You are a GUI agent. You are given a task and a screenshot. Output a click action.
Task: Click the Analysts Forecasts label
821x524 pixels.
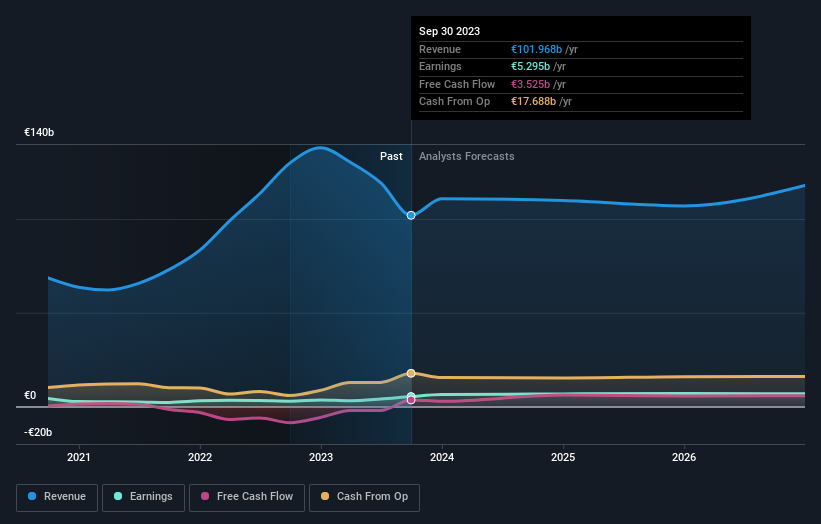[x=467, y=156]
